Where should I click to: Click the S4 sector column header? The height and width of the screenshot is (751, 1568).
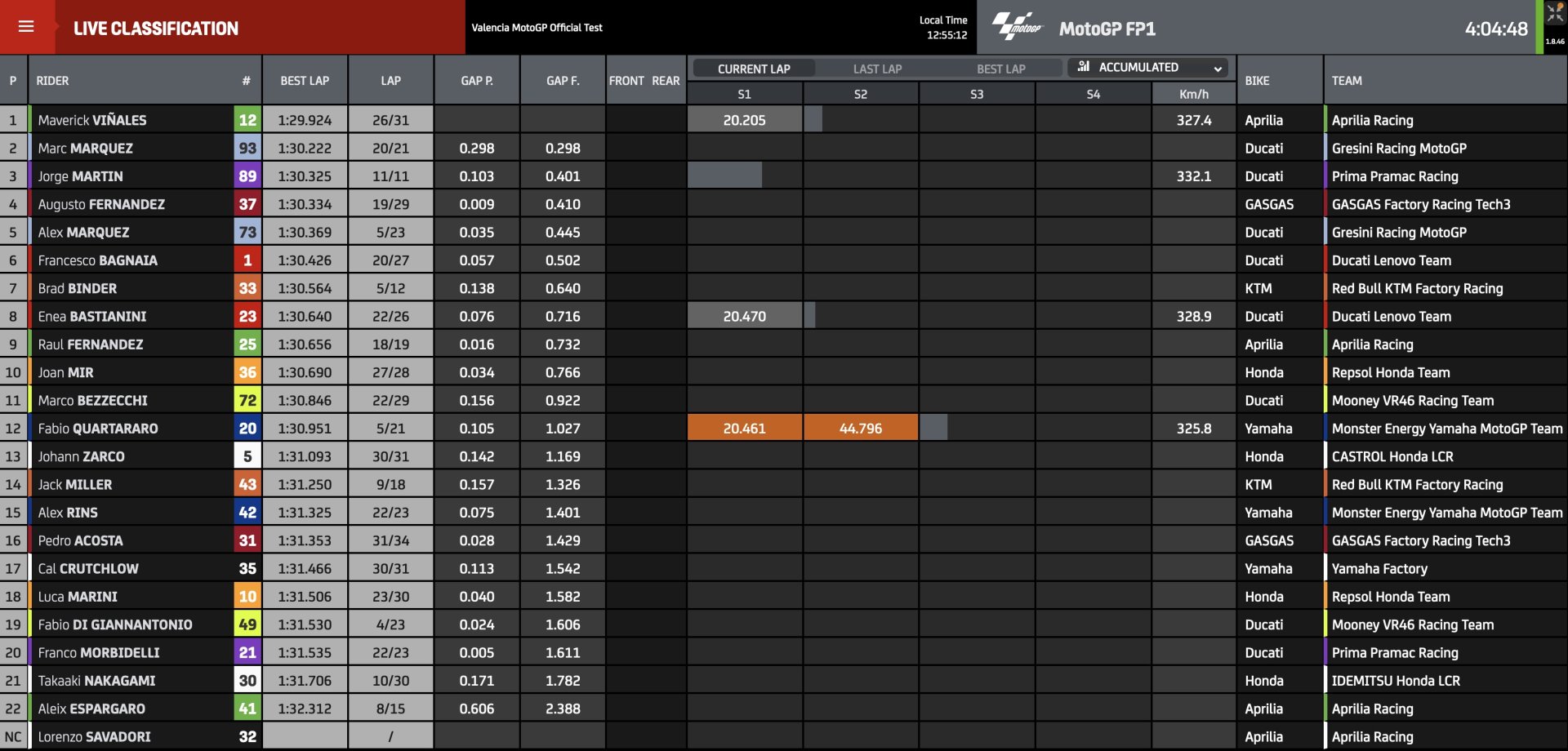coord(1094,94)
